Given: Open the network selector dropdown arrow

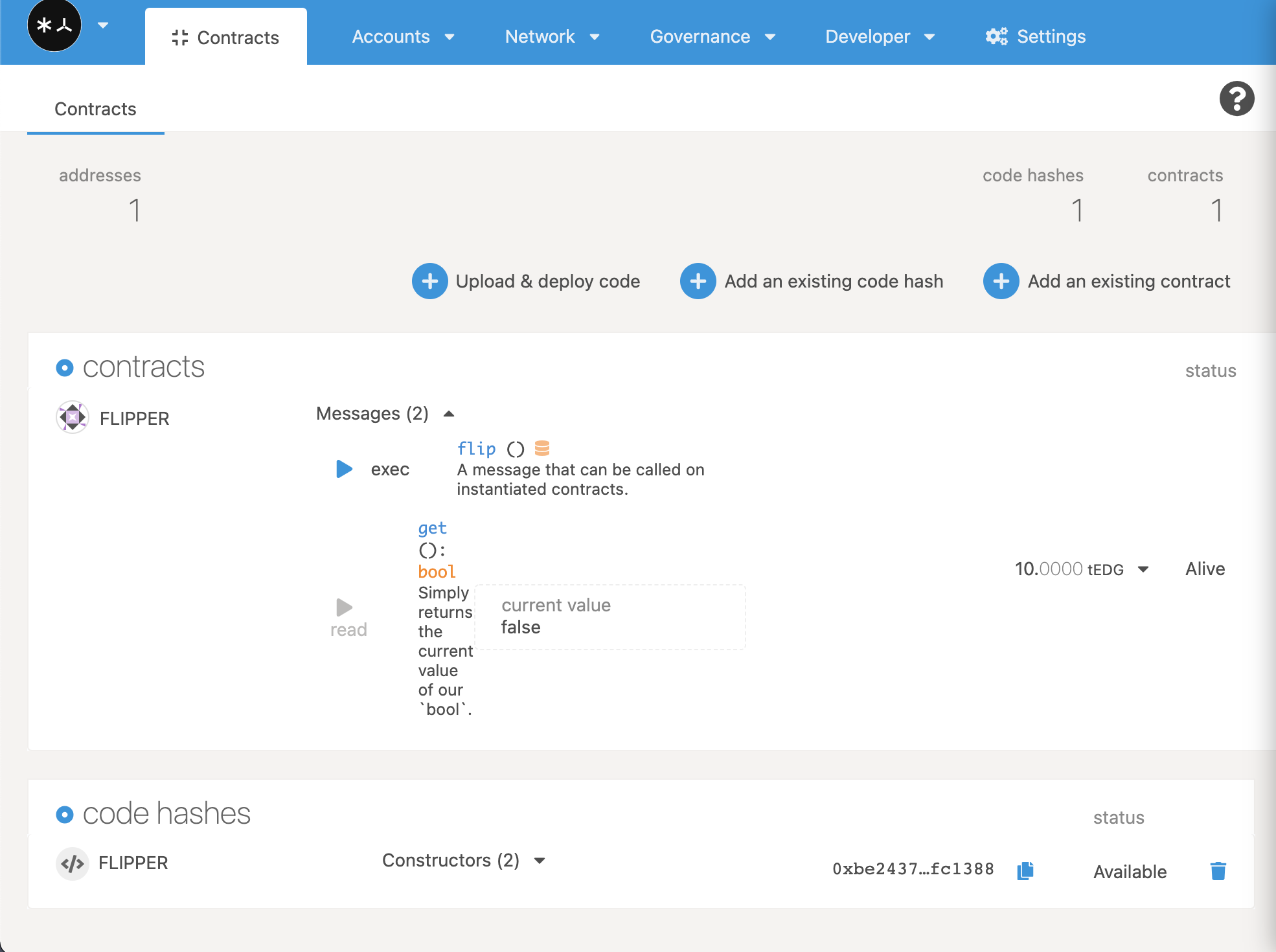Looking at the screenshot, I should click(x=103, y=26).
